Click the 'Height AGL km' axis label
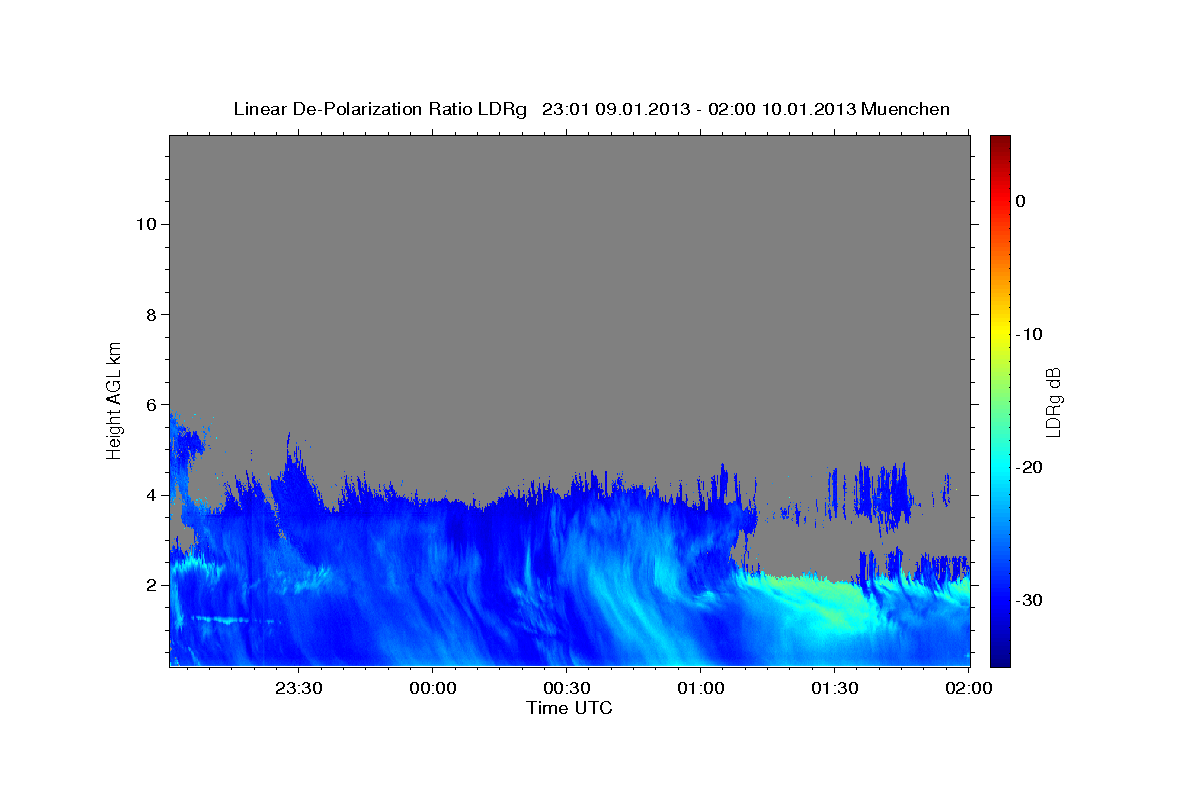This screenshot has height=800, width=1200. 114,399
